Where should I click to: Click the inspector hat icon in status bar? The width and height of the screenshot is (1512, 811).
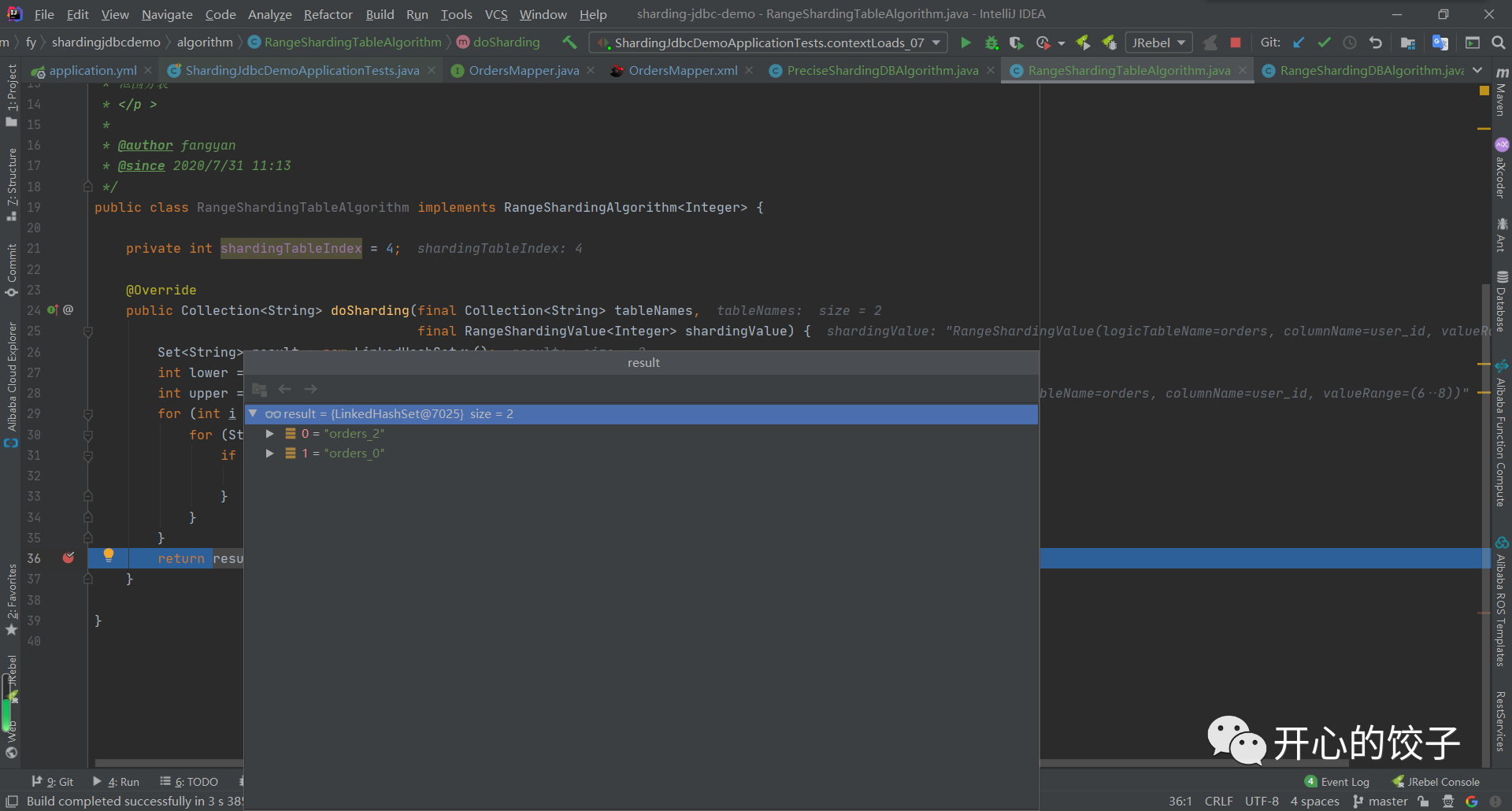1447,802
